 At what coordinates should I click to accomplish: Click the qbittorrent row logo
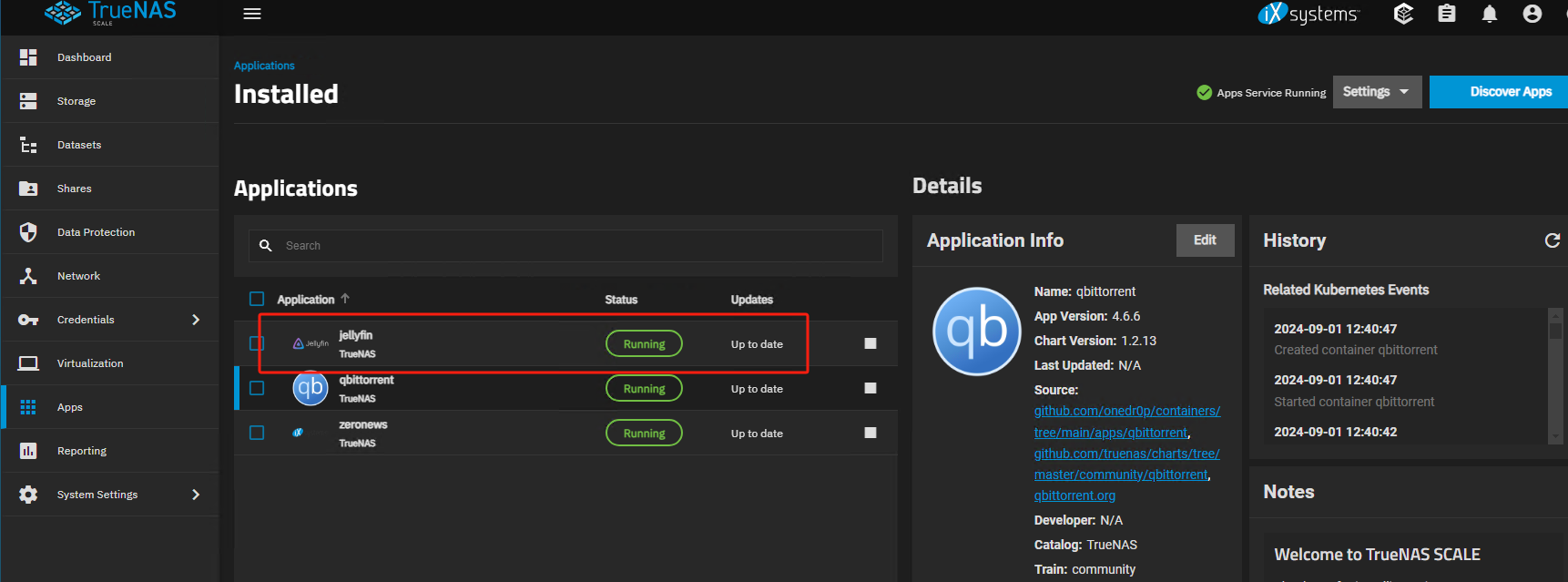click(311, 388)
